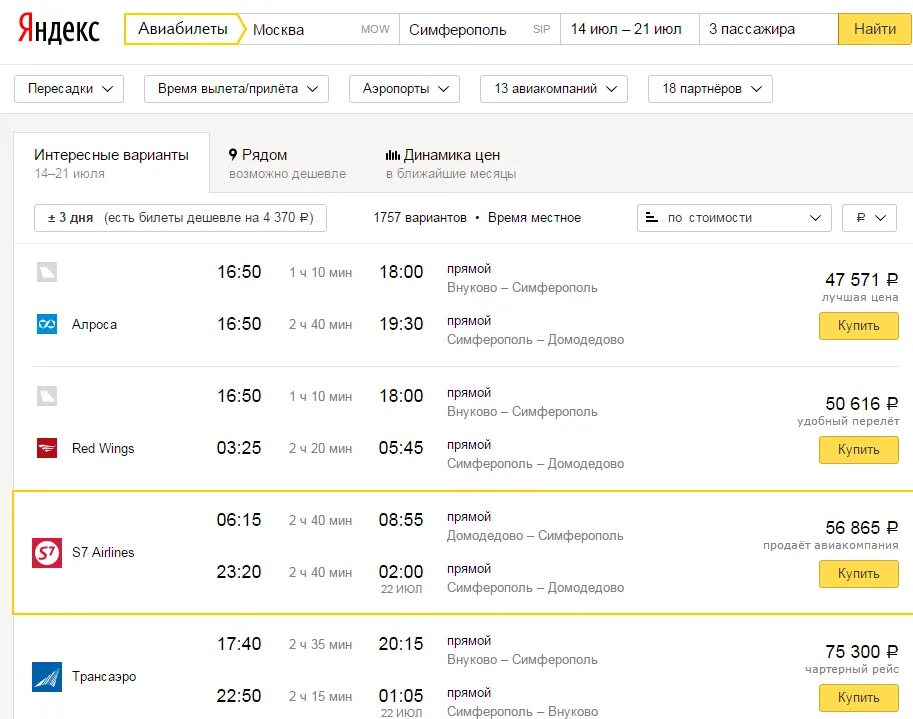Screen dimensions: 913x719
Task: Expand the Аэропорты filter
Action: [405, 89]
